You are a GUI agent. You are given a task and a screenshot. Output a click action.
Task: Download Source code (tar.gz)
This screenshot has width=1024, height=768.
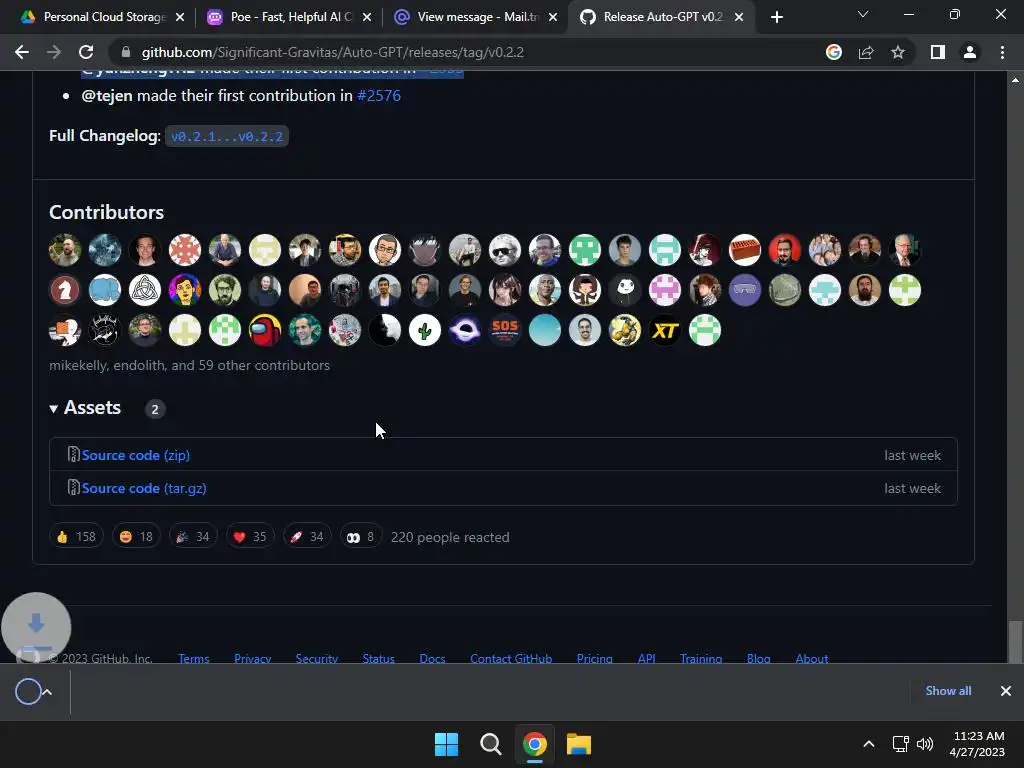(x=144, y=488)
